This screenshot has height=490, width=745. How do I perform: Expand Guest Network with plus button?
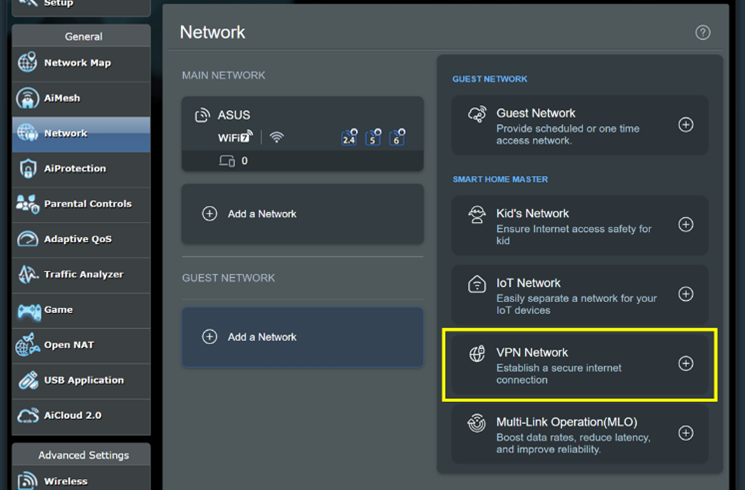click(x=686, y=125)
